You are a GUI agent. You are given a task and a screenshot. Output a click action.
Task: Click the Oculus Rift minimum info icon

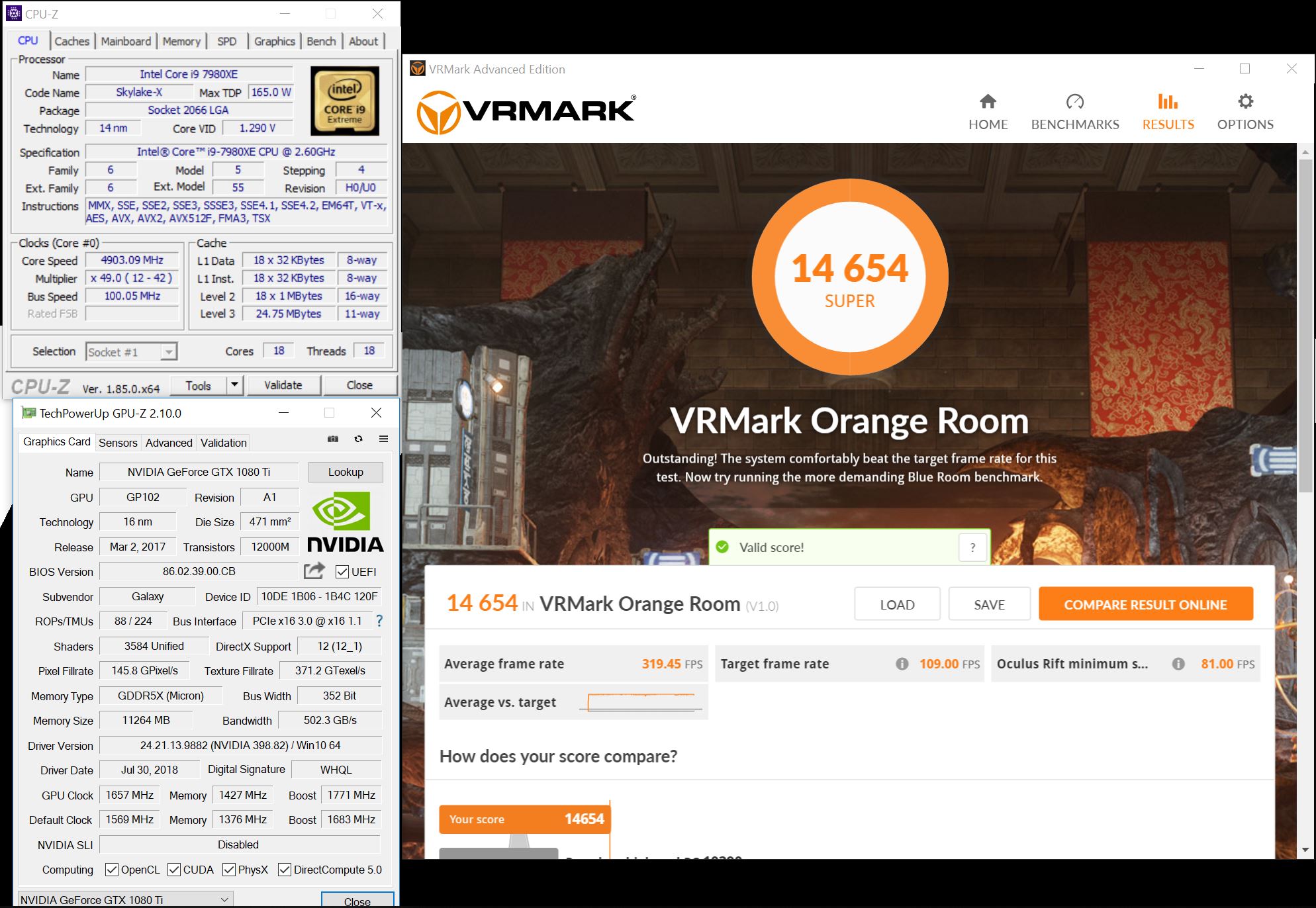tap(1178, 664)
